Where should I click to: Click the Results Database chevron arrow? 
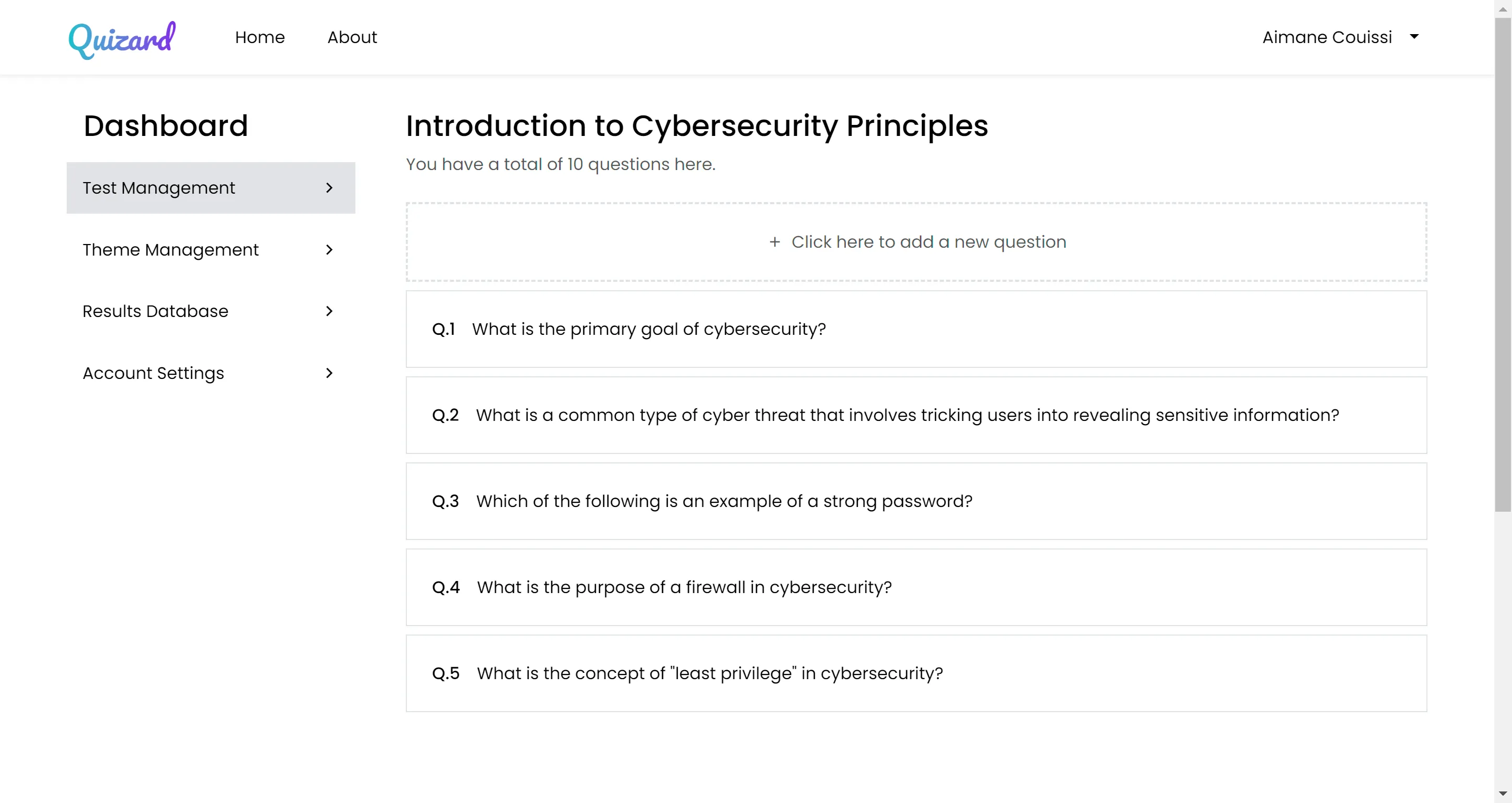(329, 311)
